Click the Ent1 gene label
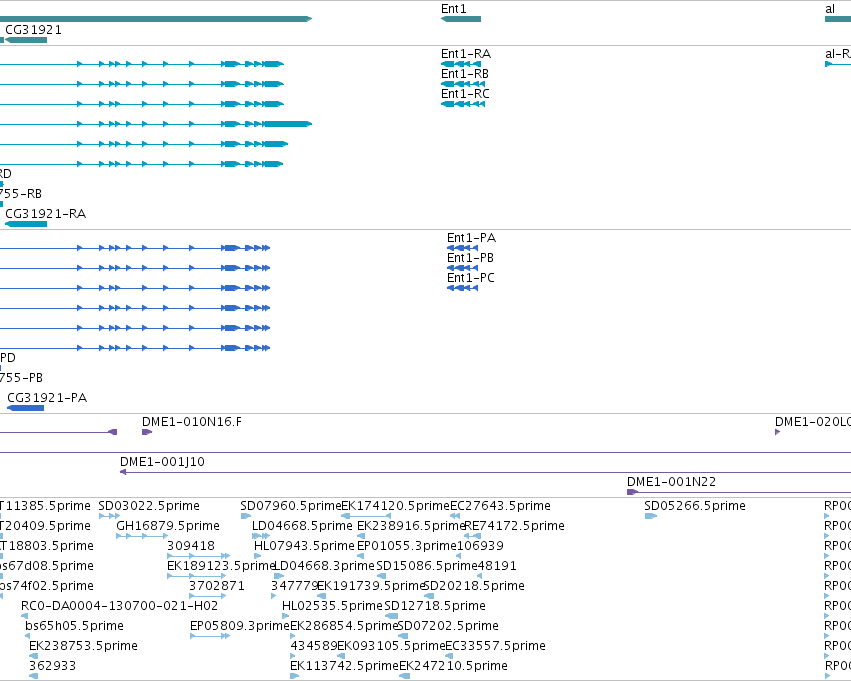 tap(454, 9)
